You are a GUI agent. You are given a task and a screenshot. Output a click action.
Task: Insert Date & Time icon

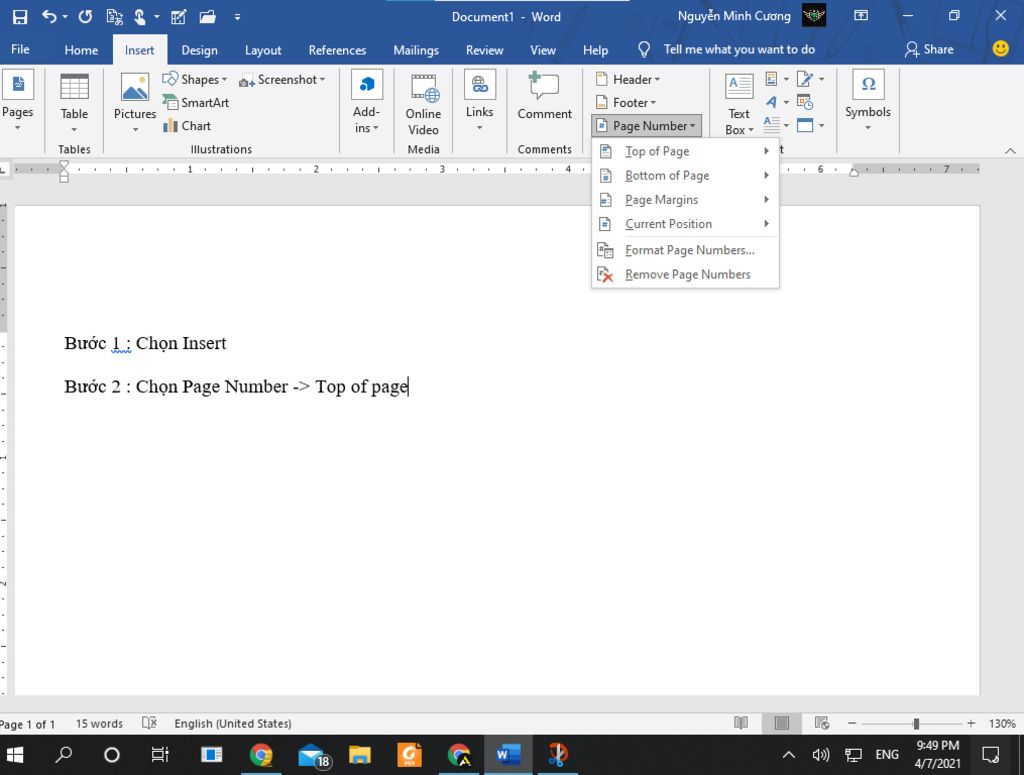click(805, 102)
